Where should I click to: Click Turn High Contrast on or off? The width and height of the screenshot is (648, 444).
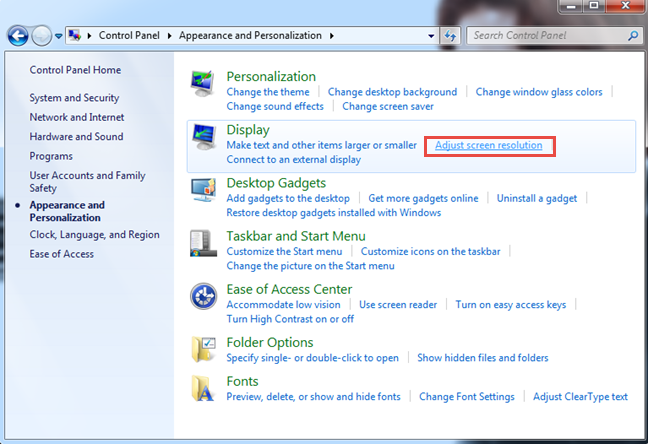(x=290, y=319)
